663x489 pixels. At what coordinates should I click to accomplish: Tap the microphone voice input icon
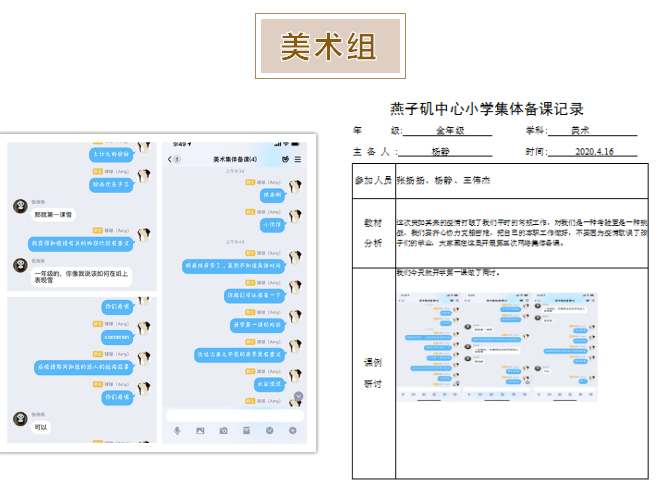click(177, 430)
